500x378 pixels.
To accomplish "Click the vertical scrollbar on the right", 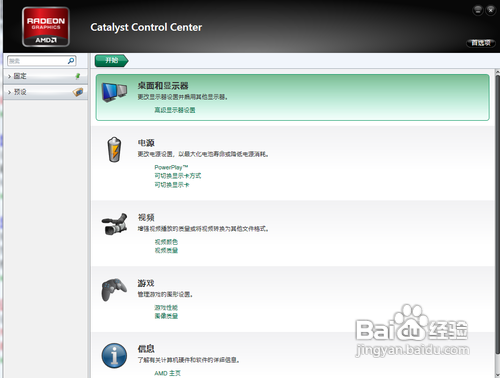I will [x=497, y=214].
